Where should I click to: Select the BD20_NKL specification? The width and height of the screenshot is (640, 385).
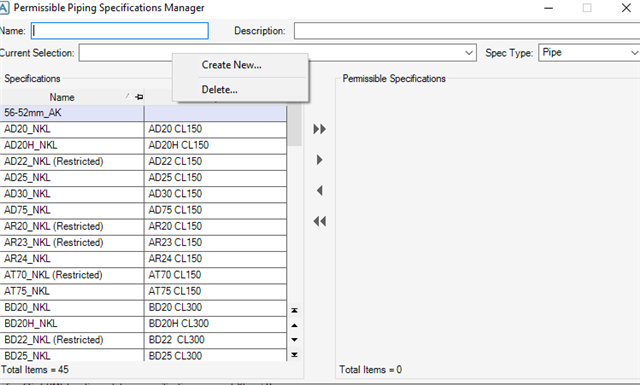(71, 307)
